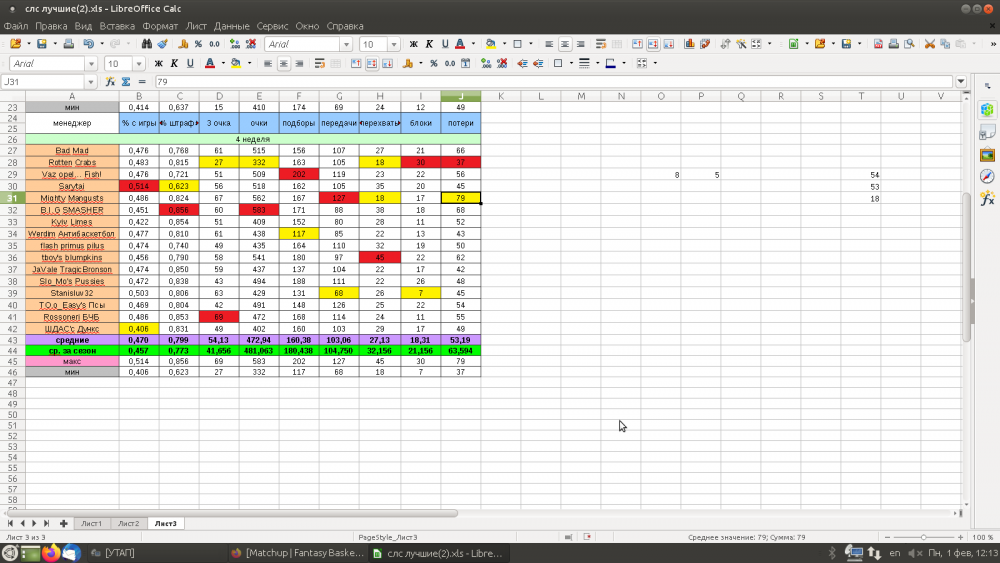Click Decrease Indent icon
Screen dimensions: 1000x563
(538, 63)
